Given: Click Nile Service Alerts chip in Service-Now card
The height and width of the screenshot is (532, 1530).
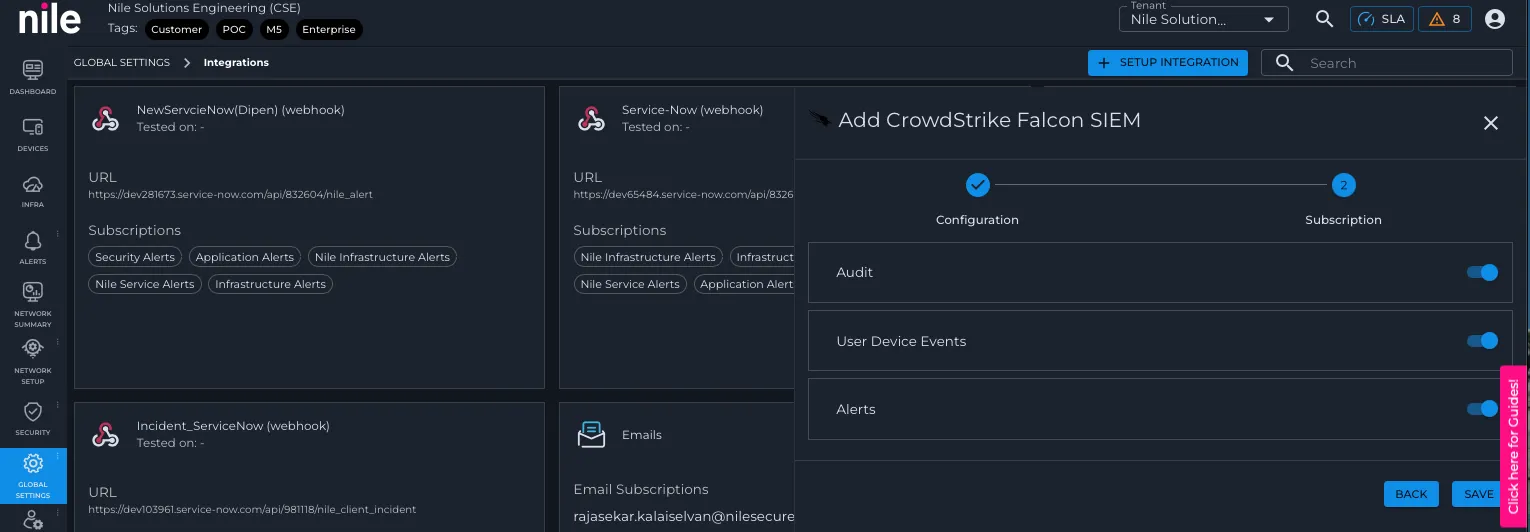Looking at the screenshot, I should tap(630, 284).
